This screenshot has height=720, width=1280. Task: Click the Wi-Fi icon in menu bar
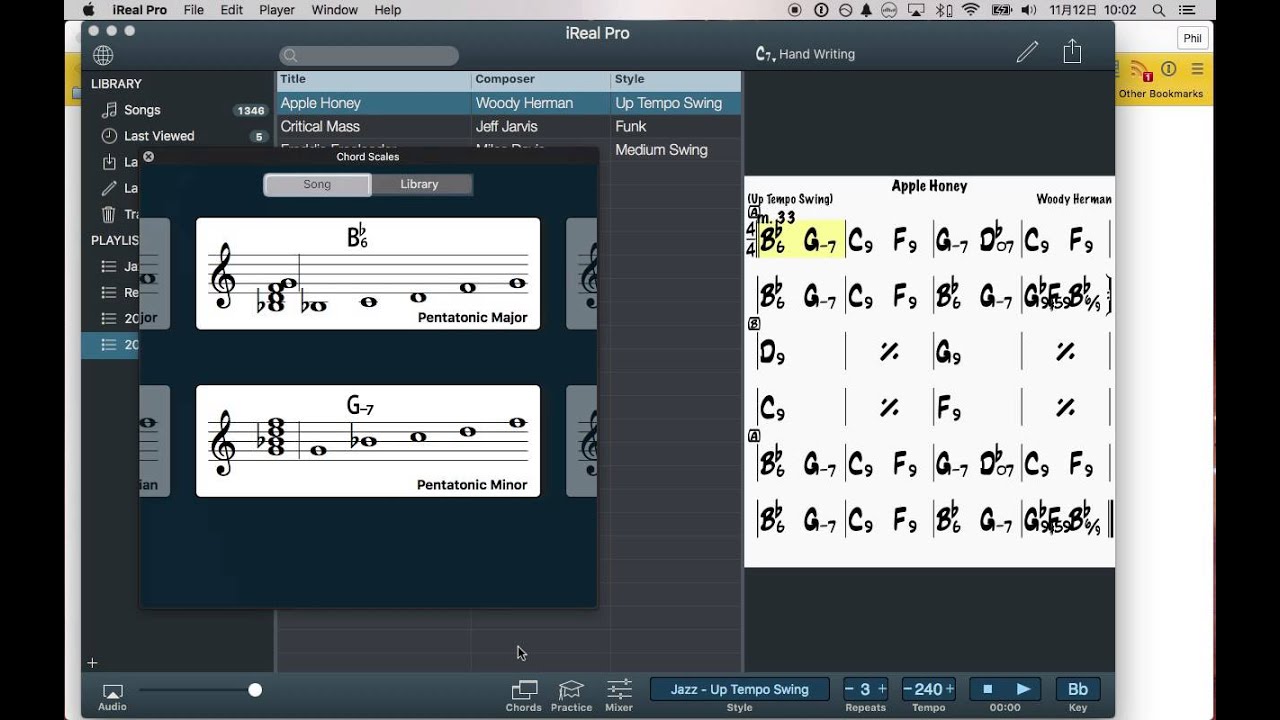pyautogui.click(x=970, y=10)
